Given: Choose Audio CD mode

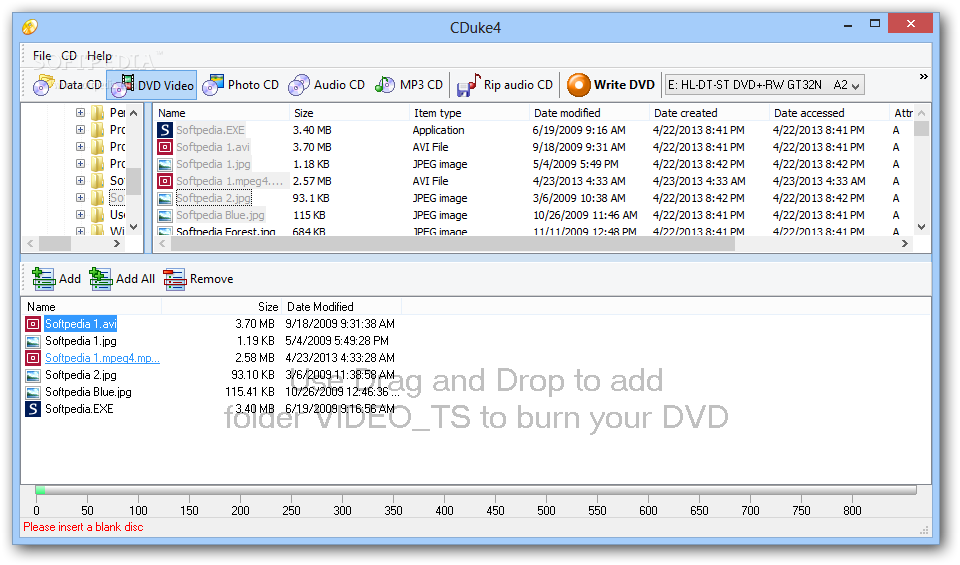Looking at the screenshot, I should point(326,85).
